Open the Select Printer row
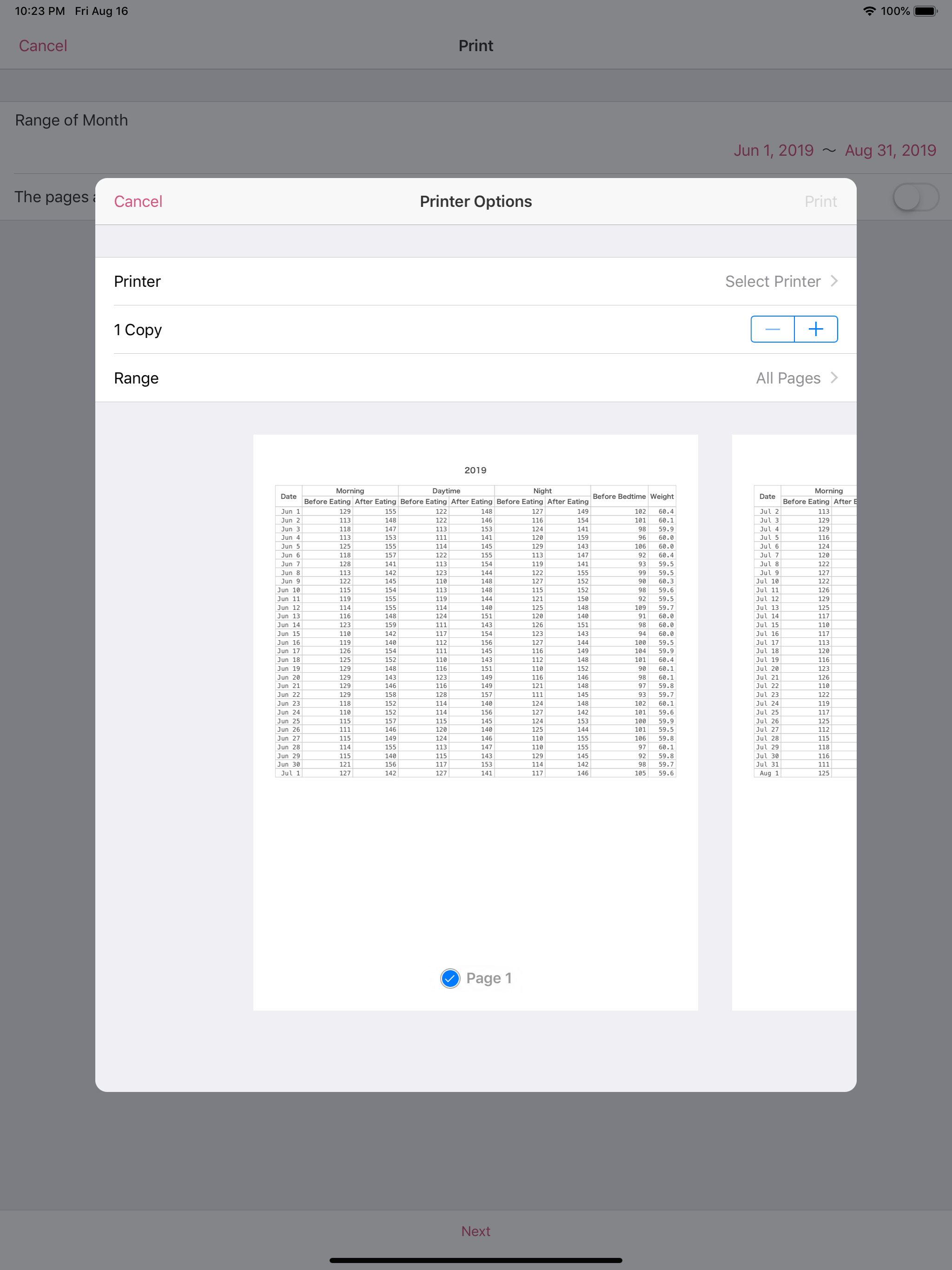Image resolution: width=952 pixels, height=1270 pixels. (x=476, y=281)
